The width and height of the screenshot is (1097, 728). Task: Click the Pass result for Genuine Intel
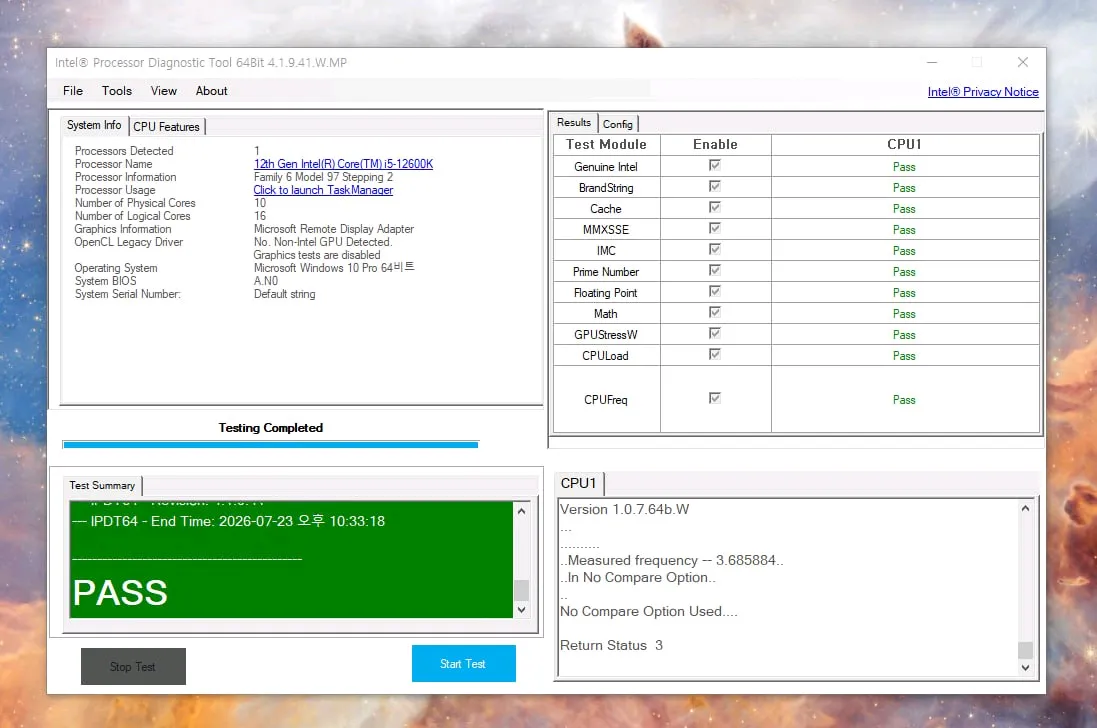point(904,167)
